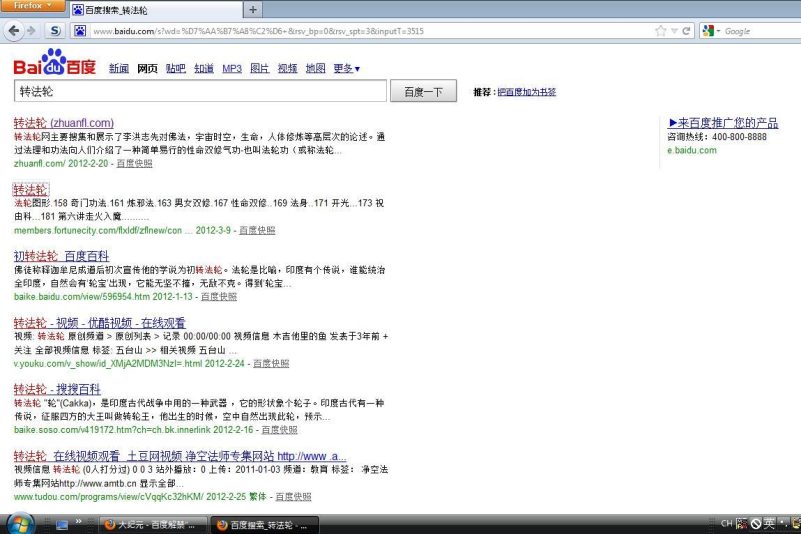Click the Firefox menu button
Viewport: 801px width, 534px height.
pos(32,5)
